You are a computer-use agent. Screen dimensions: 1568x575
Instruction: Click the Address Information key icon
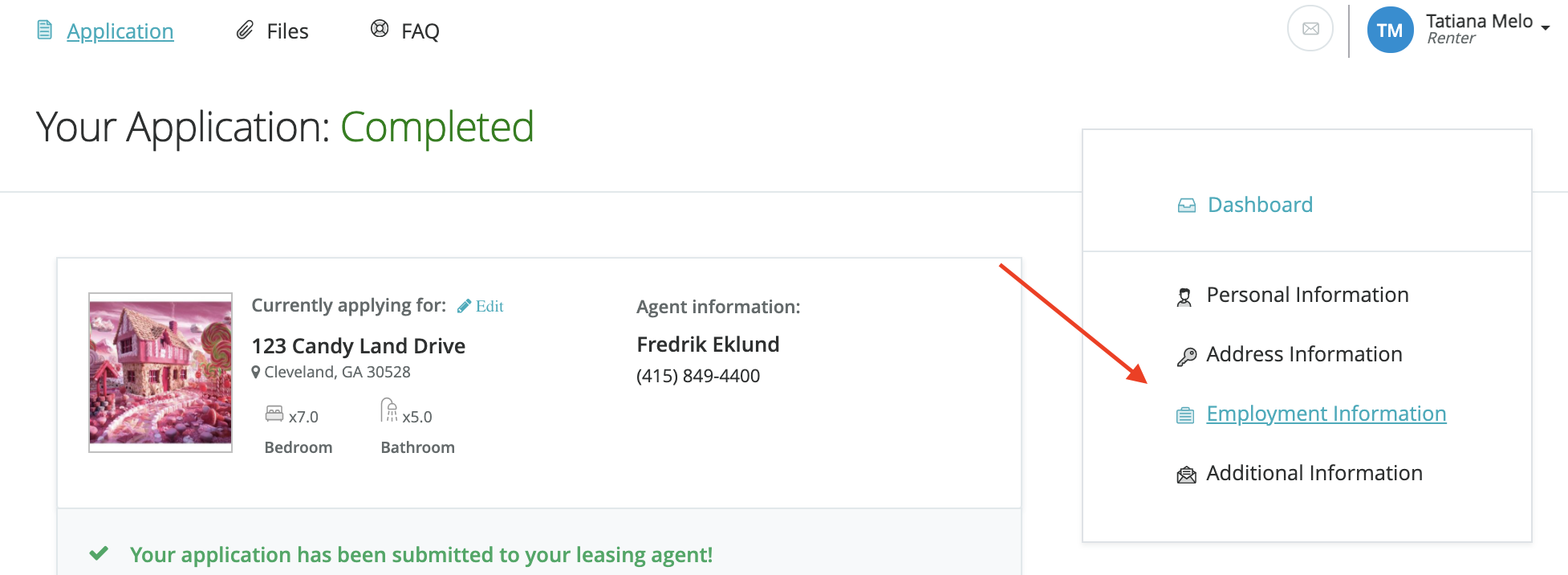point(1186,357)
